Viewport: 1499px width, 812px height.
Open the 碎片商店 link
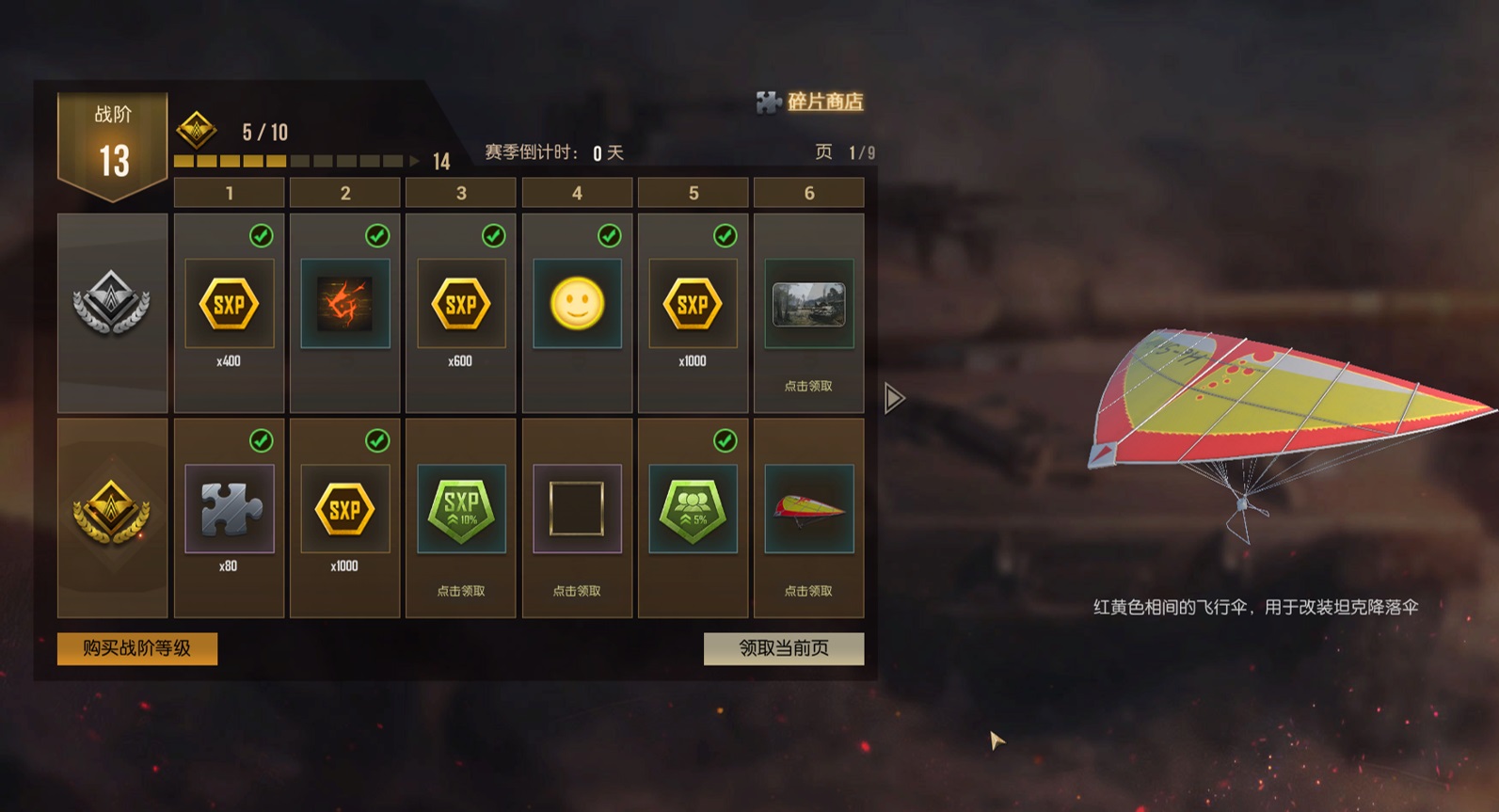click(x=825, y=102)
